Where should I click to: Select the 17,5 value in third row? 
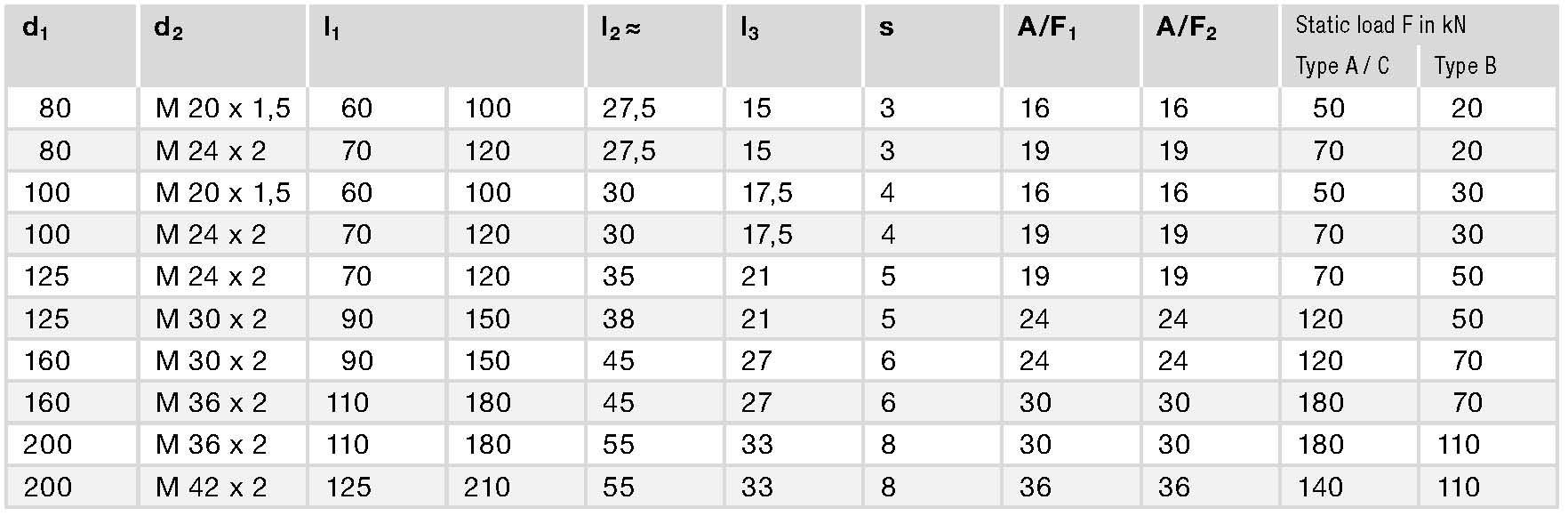click(767, 193)
